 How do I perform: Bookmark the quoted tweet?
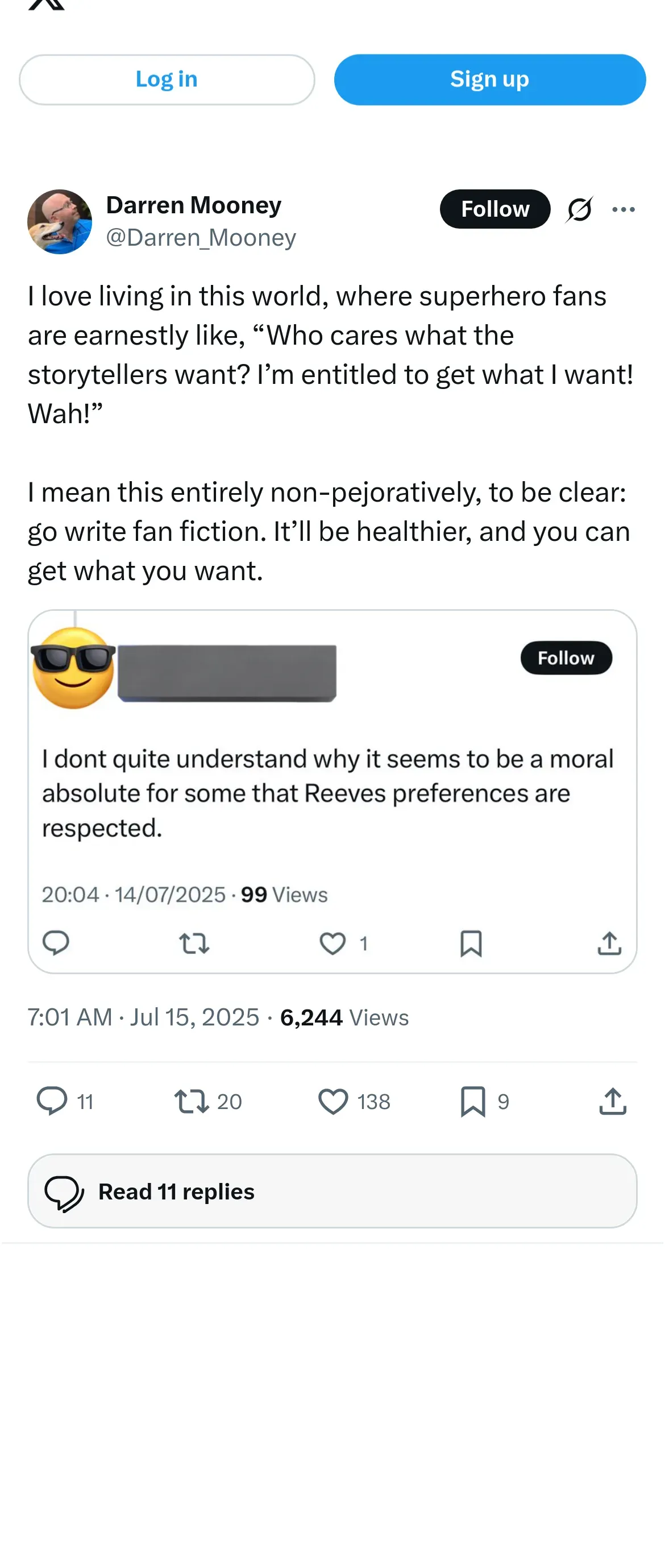click(471, 944)
